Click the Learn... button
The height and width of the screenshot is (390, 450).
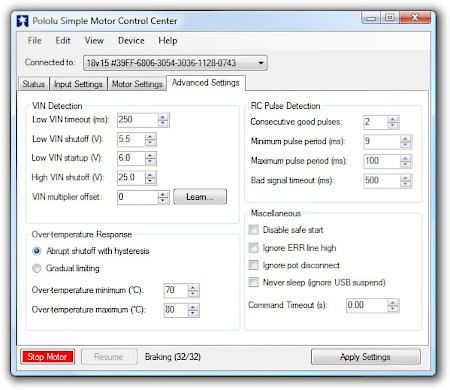[200, 197]
